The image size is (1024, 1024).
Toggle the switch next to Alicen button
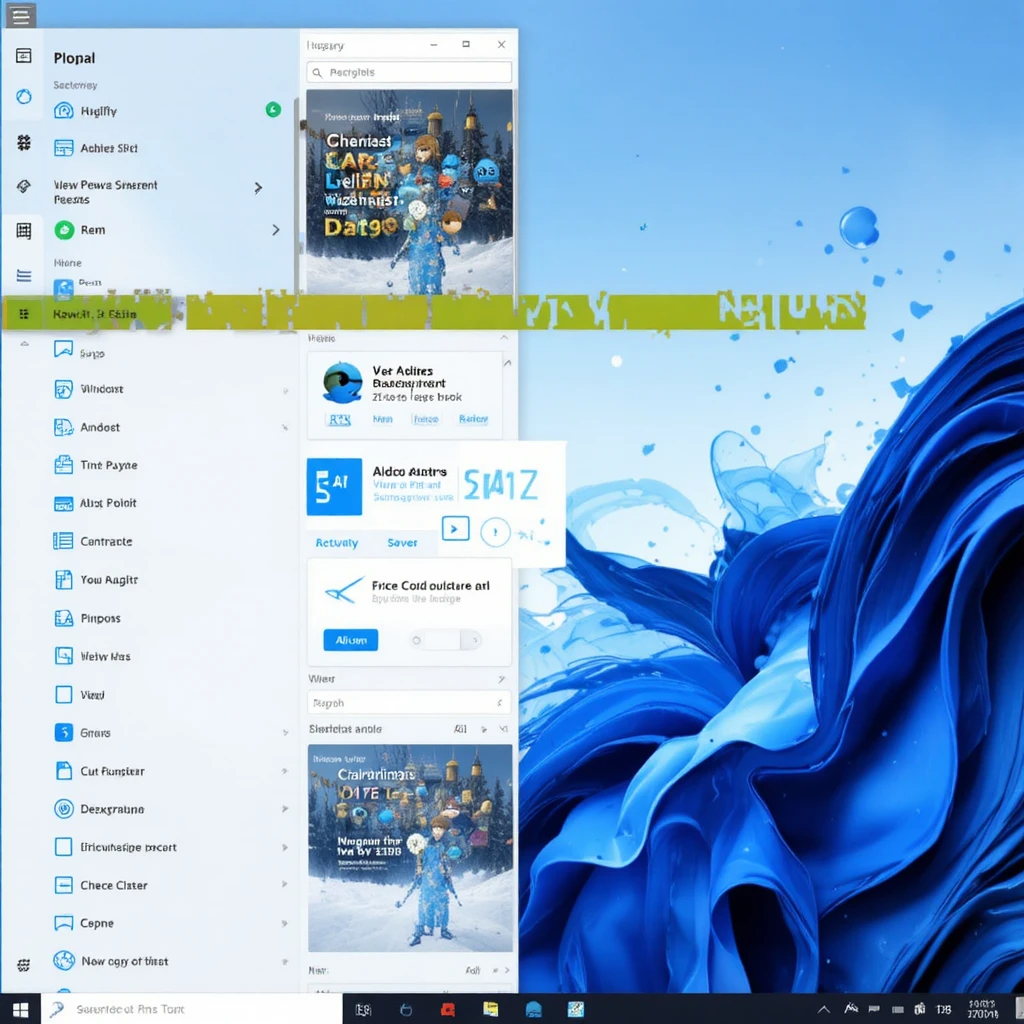446,640
